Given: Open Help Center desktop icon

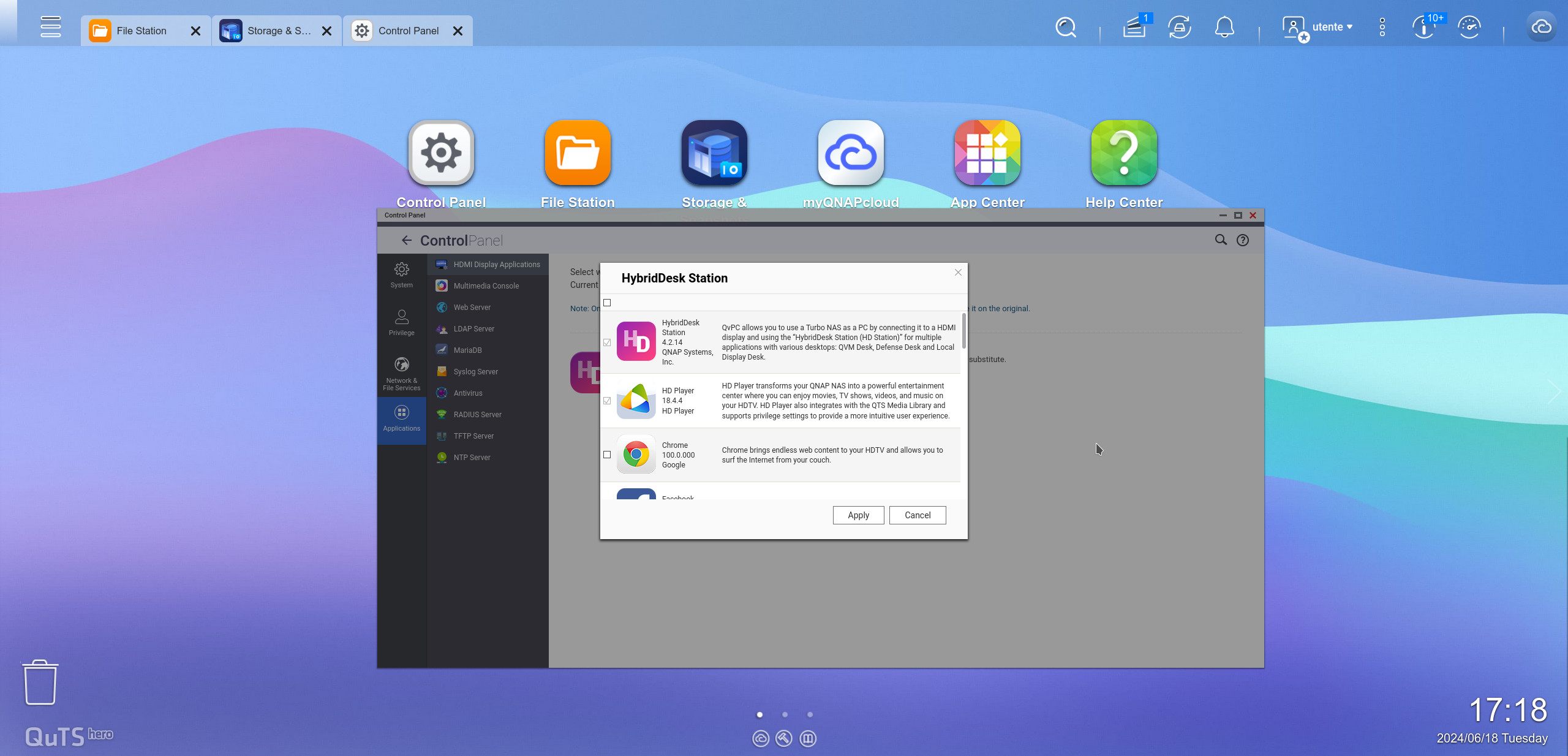Looking at the screenshot, I should coord(1124,153).
